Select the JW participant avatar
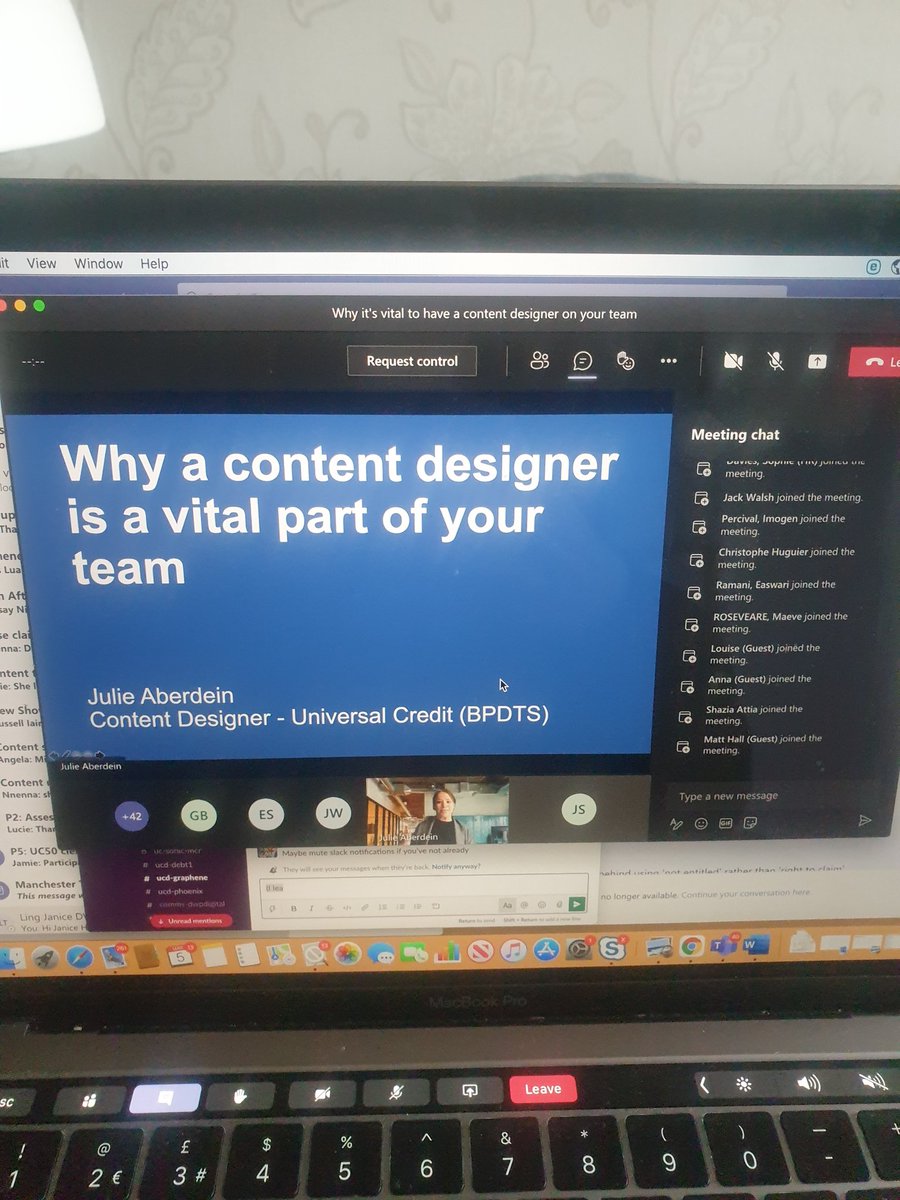Image resolution: width=900 pixels, height=1200 pixels. [333, 813]
